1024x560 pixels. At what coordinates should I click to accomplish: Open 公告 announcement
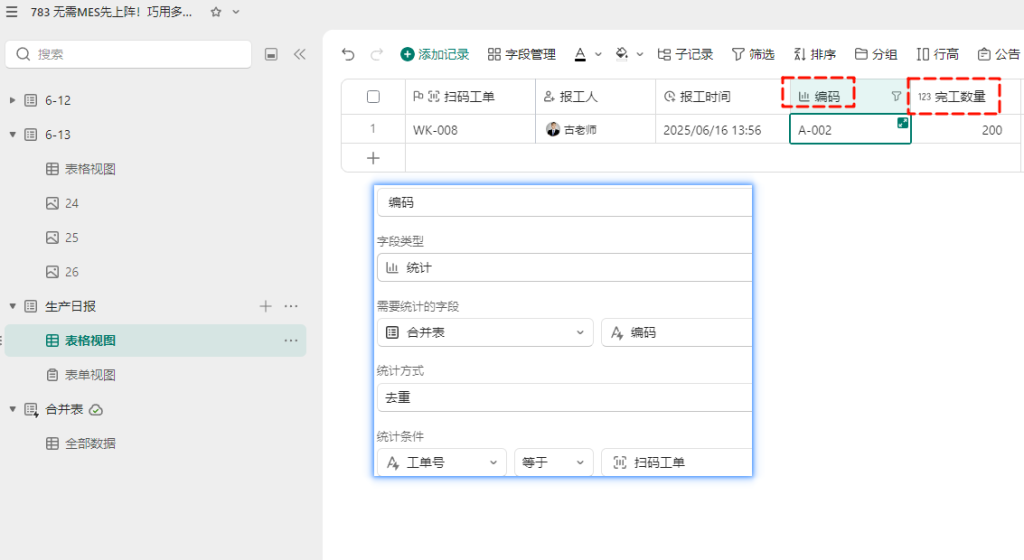click(x=999, y=54)
